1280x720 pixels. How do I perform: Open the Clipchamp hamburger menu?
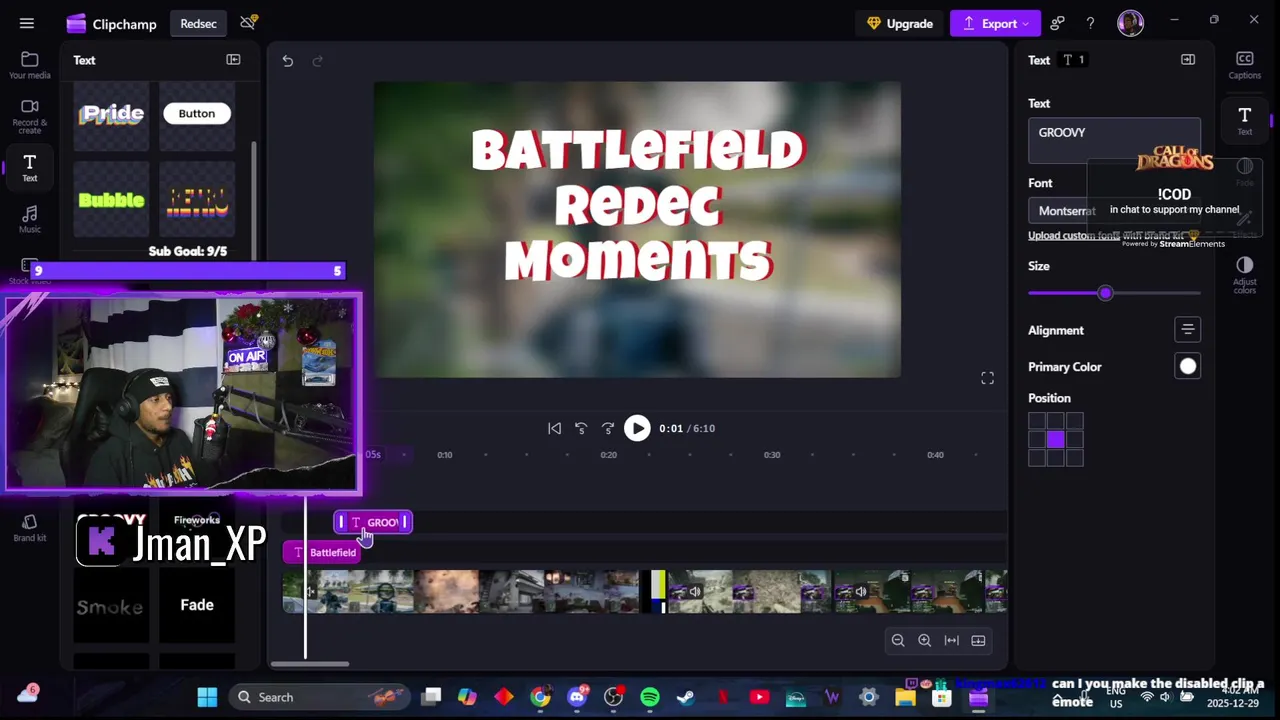point(27,23)
